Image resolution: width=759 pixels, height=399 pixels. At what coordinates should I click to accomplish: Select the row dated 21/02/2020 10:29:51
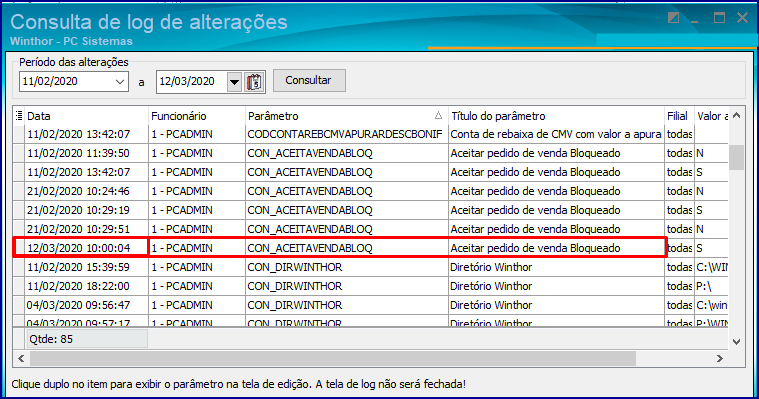(x=370, y=229)
